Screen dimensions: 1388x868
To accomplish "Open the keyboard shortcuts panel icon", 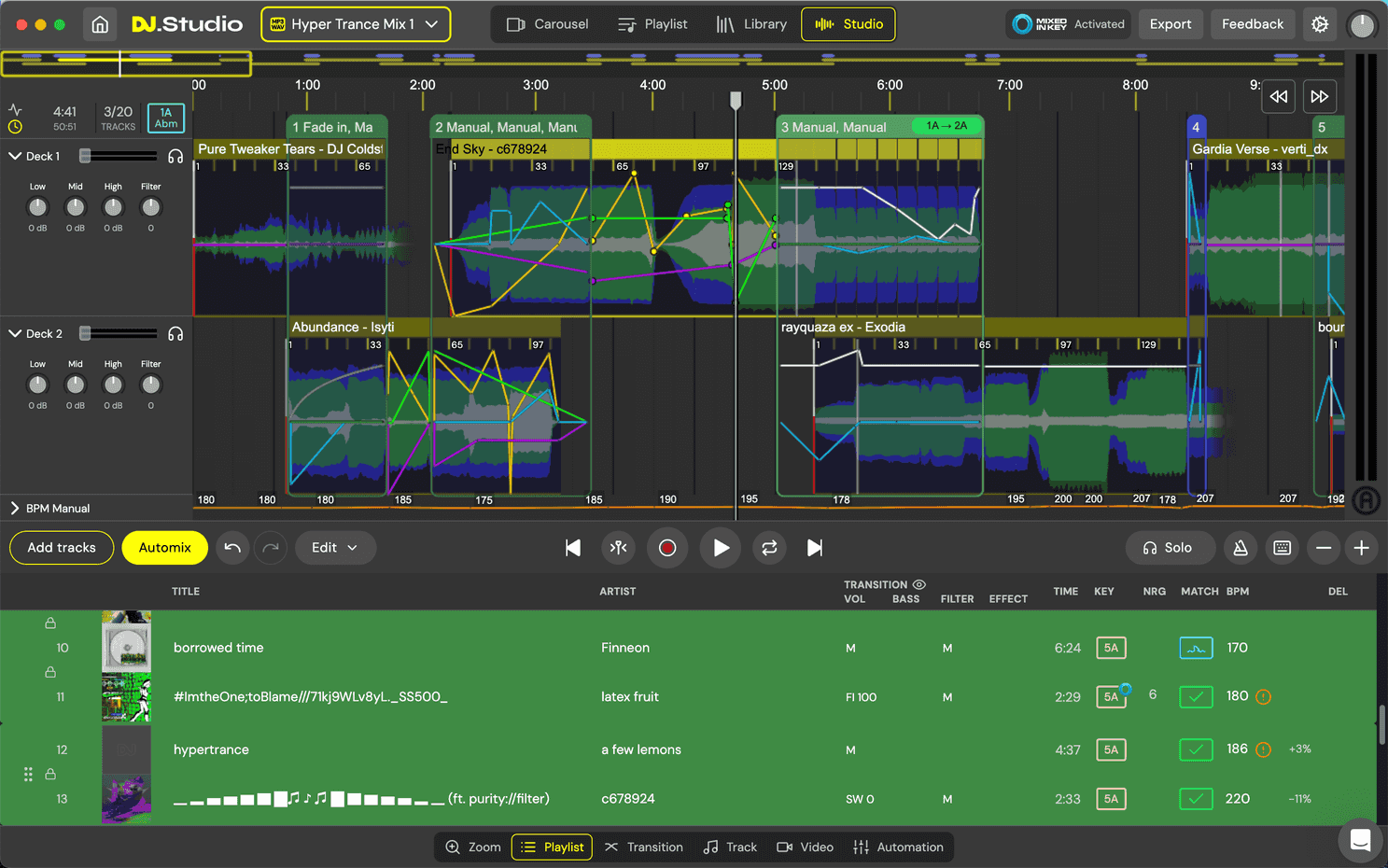I will 1283,548.
